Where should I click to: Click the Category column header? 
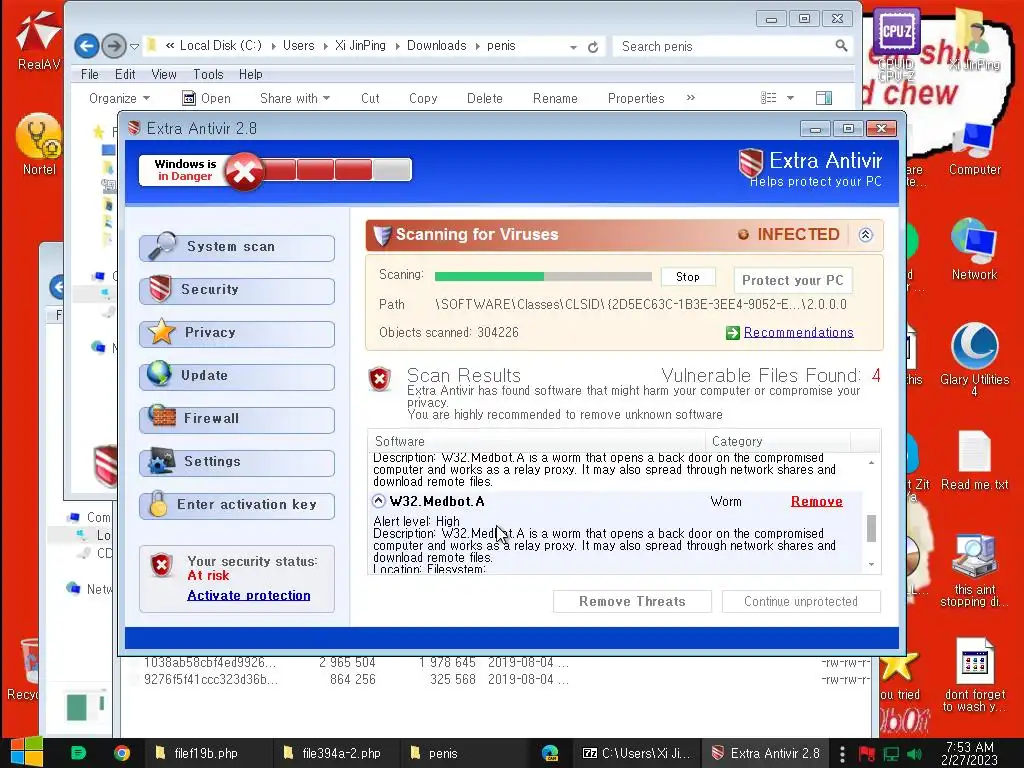(x=778, y=441)
